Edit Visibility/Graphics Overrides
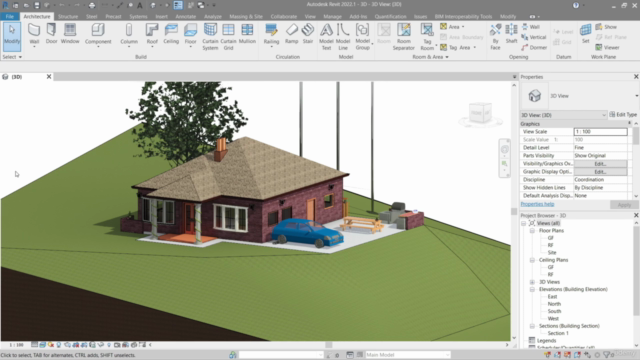640x360 pixels. pos(600,164)
